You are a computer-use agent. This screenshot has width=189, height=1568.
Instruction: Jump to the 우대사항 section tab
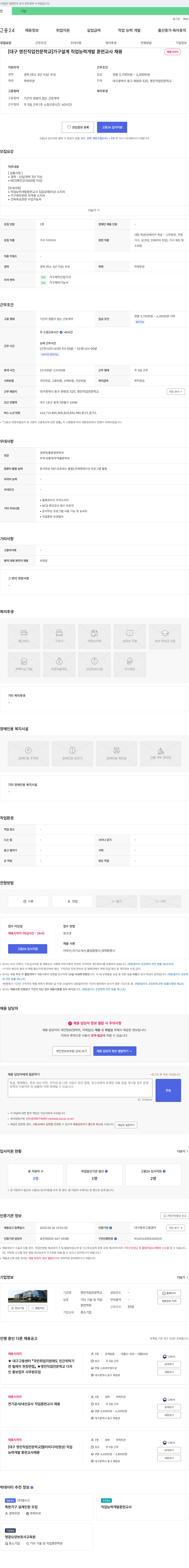(x=76, y=43)
